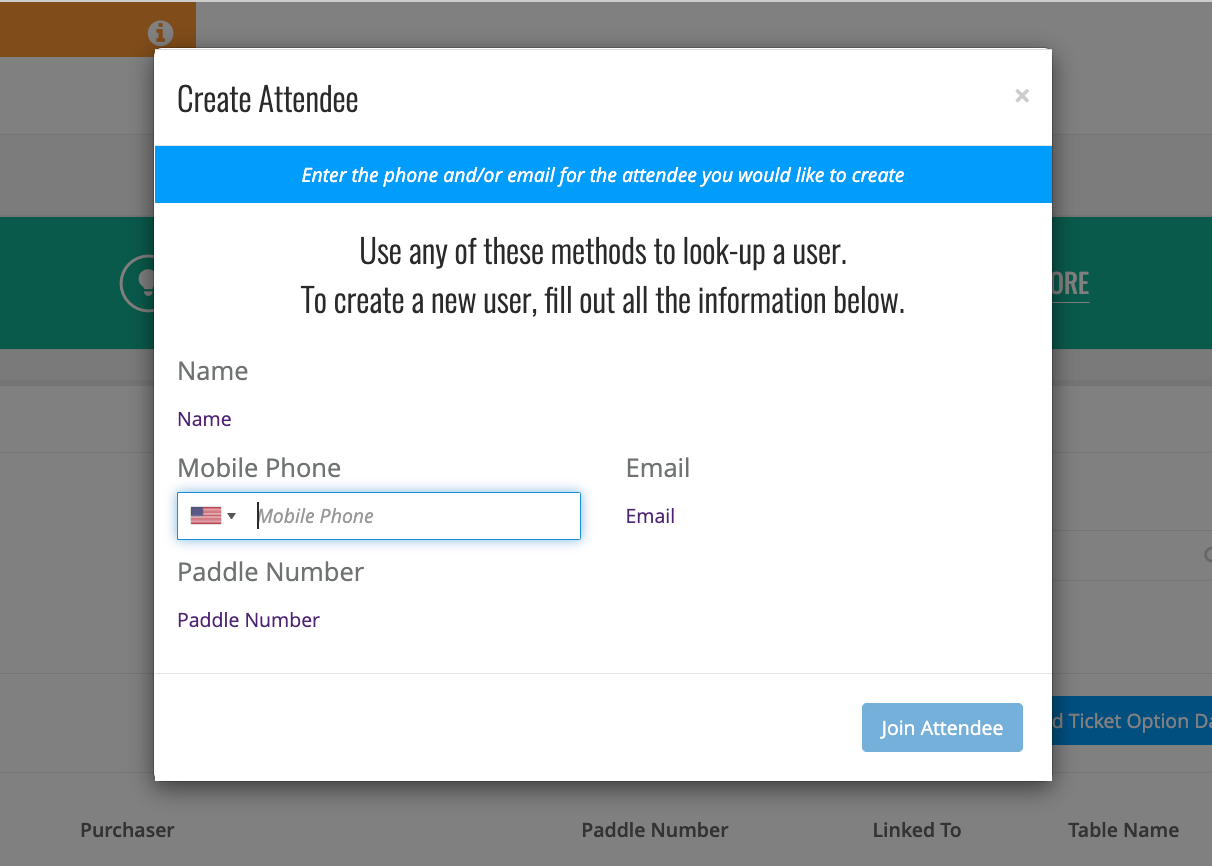Click the 'Mobile Phone' field label

tap(259, 468)
